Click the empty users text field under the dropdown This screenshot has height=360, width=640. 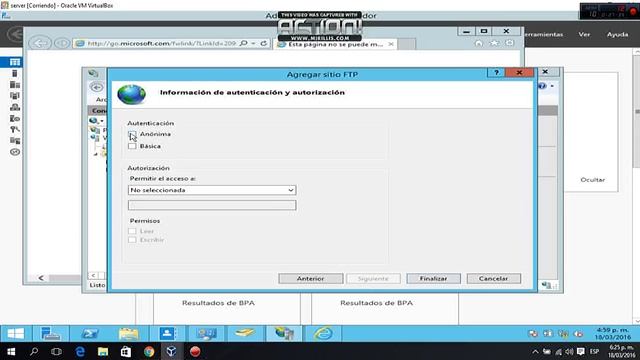(212, 205)
